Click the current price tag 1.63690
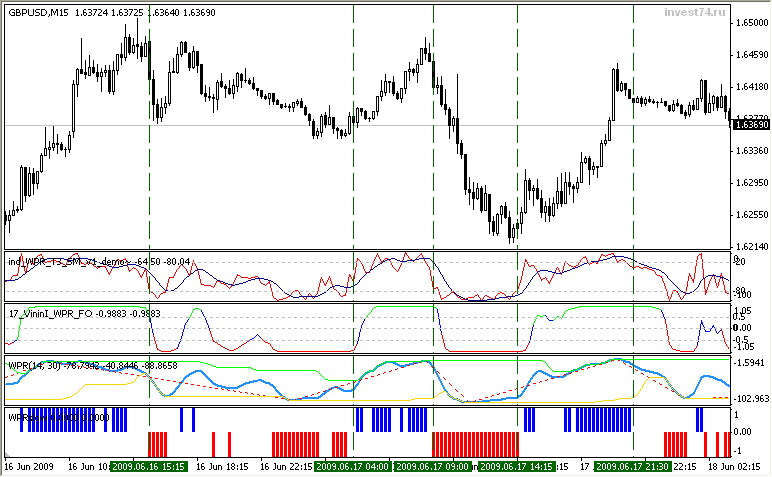This screenshot has width=772, height=477. [x=750, y=124]
